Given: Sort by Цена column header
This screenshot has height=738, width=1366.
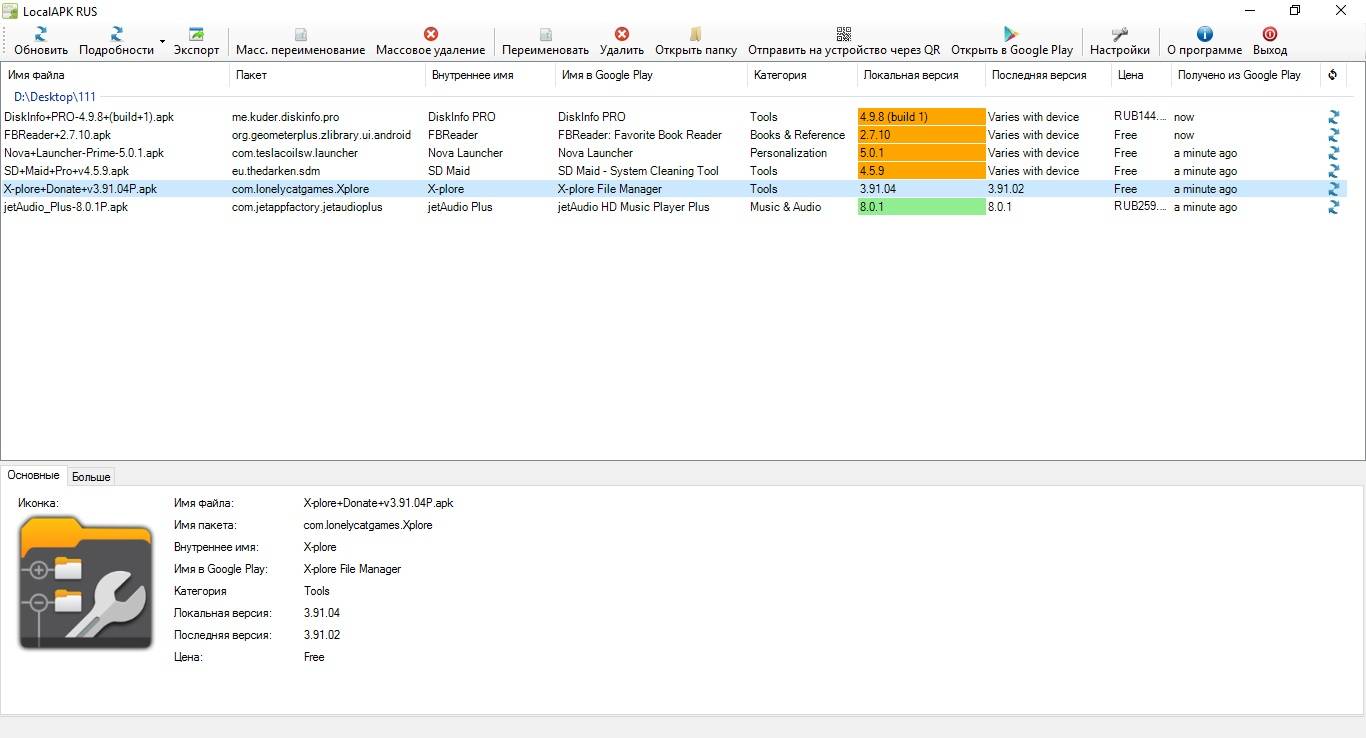Looking at the screenshot, I should point(1141,75).
